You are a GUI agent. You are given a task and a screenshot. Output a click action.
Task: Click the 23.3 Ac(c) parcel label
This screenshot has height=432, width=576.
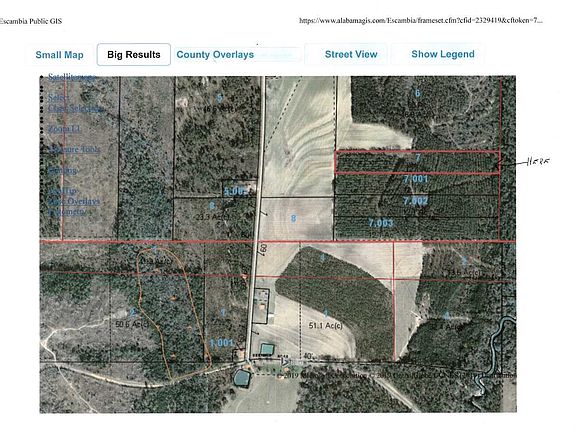point(212,217)
